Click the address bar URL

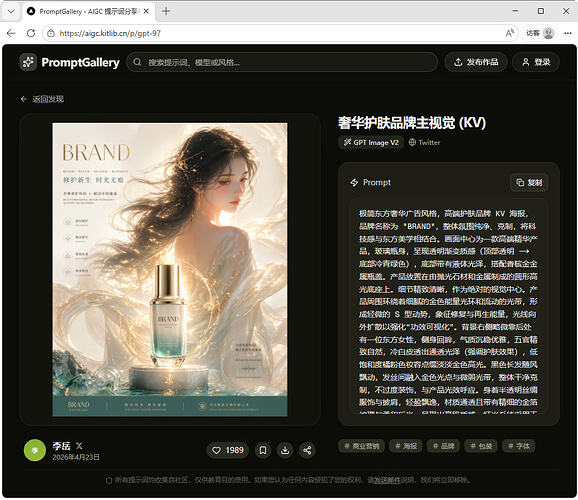tap(110, 33)
